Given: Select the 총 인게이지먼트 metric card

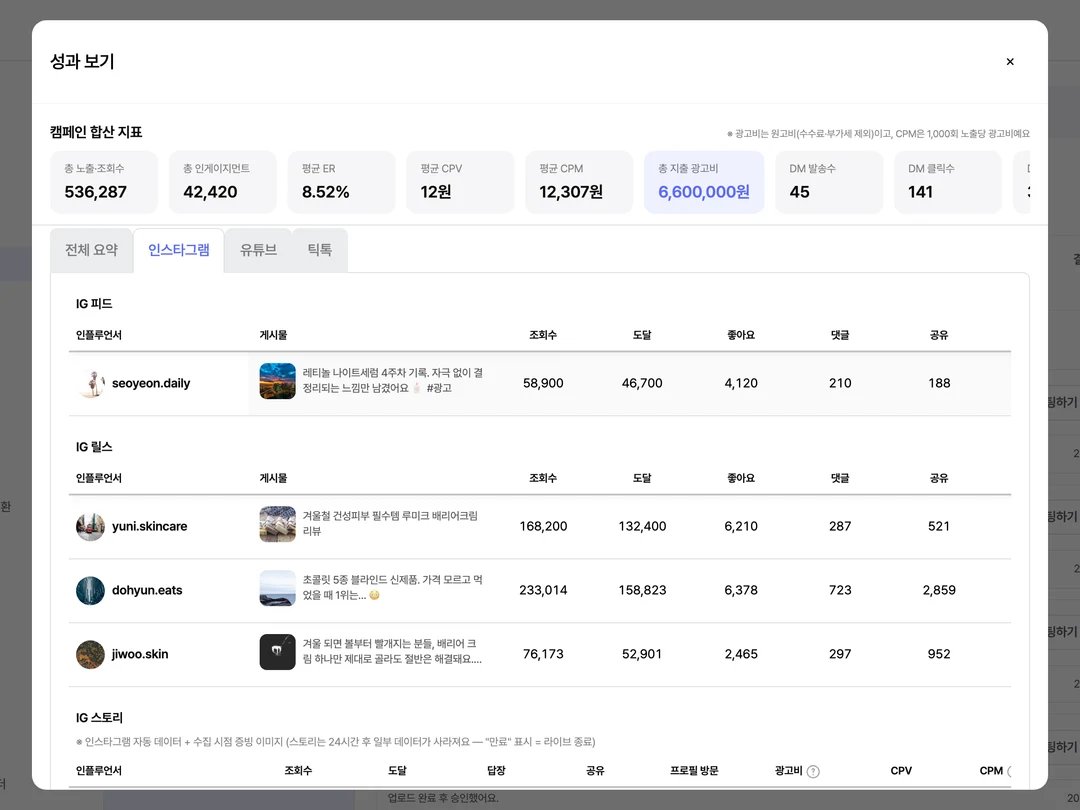Looking at the screenshot, I should (222, 182).
